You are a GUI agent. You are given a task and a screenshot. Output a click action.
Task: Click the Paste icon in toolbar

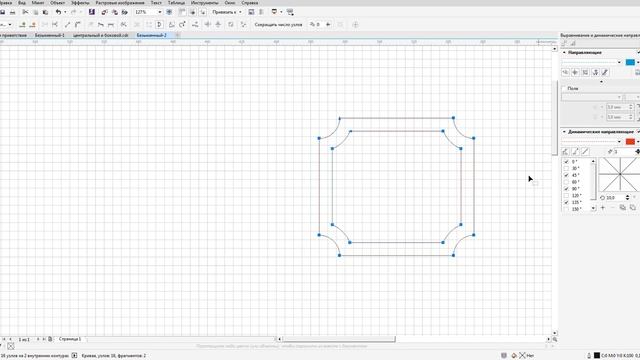45,12
